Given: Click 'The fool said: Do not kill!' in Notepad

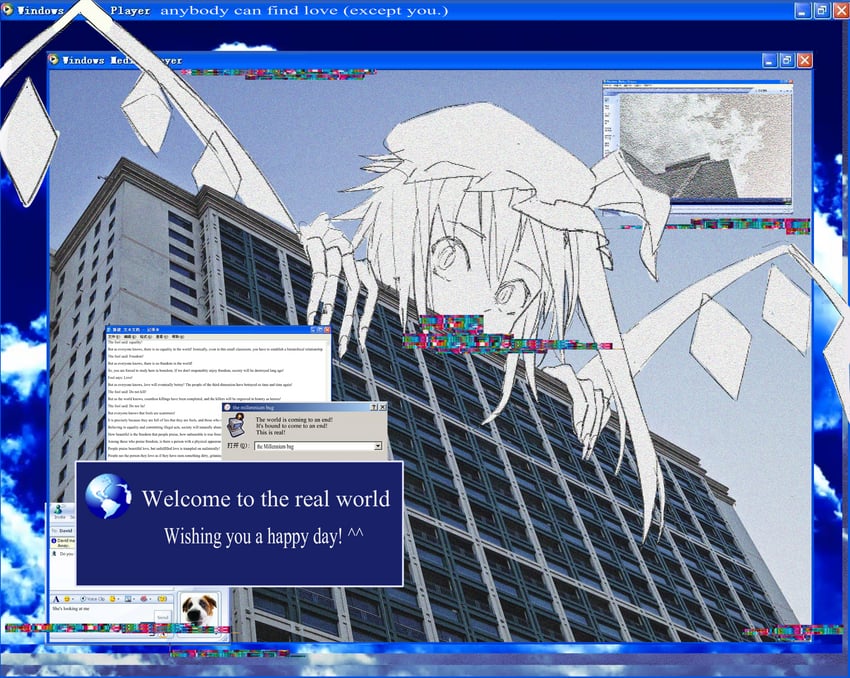Looking at the screenshot, I should pyautogui.click(x=127, y=391).
